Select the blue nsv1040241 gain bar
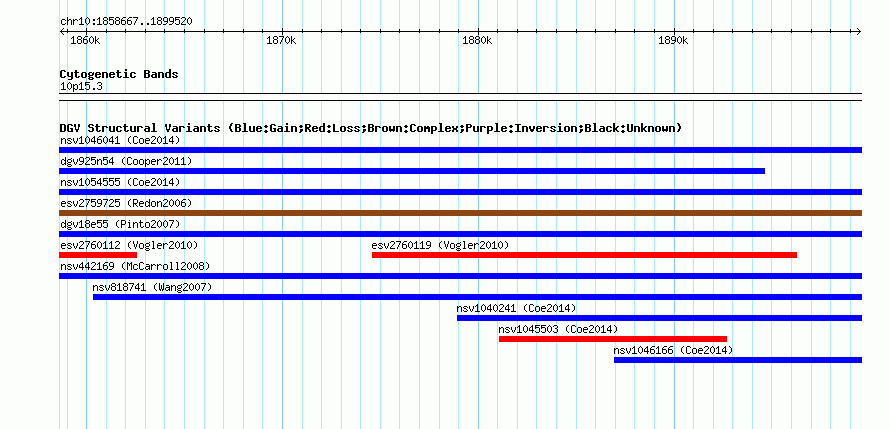This screenshot has width=890, height=429. pyautogui.click(x=660, y=318)
